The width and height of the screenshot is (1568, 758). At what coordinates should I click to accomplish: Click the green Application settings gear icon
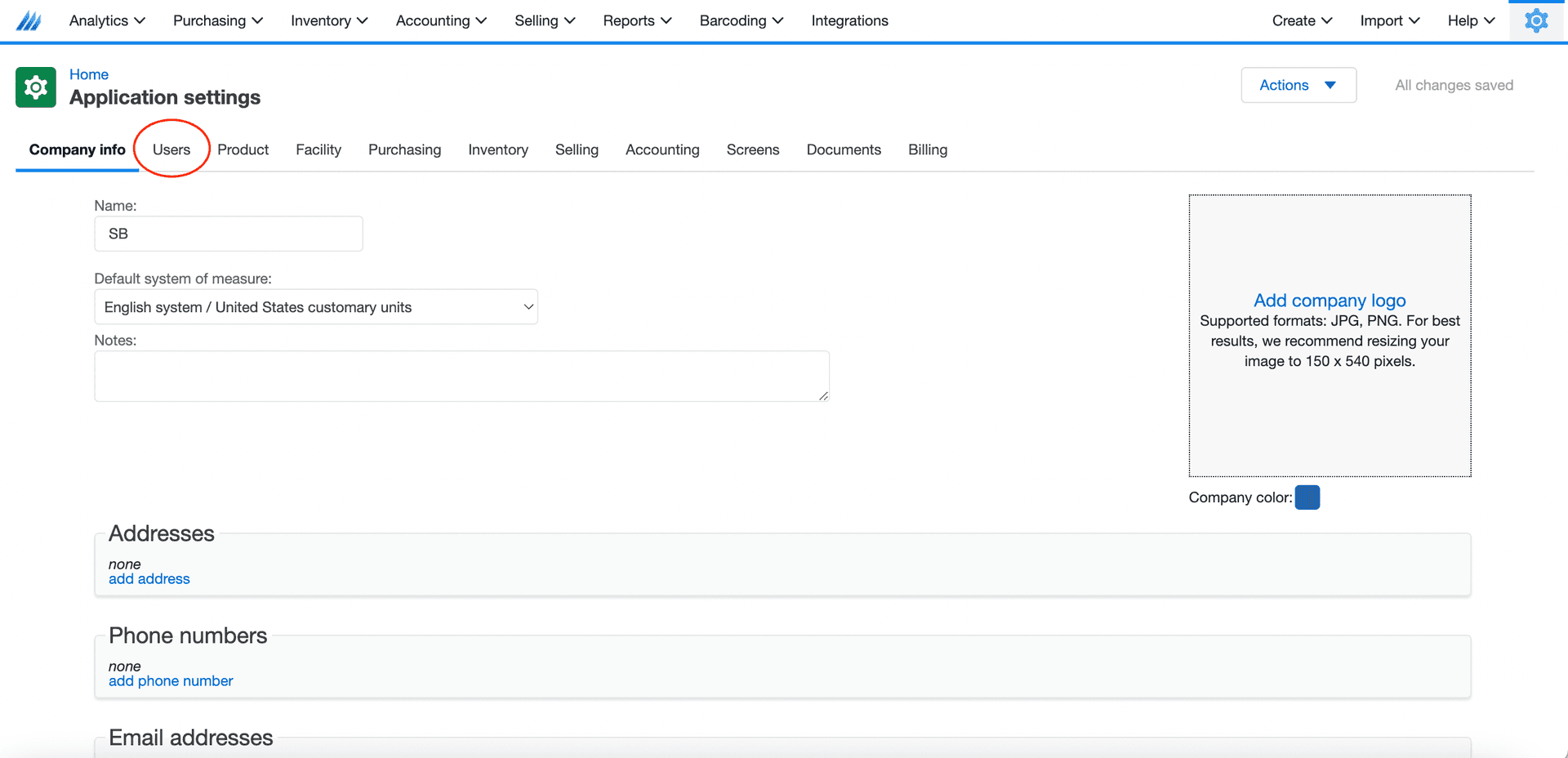pos(36,87)
